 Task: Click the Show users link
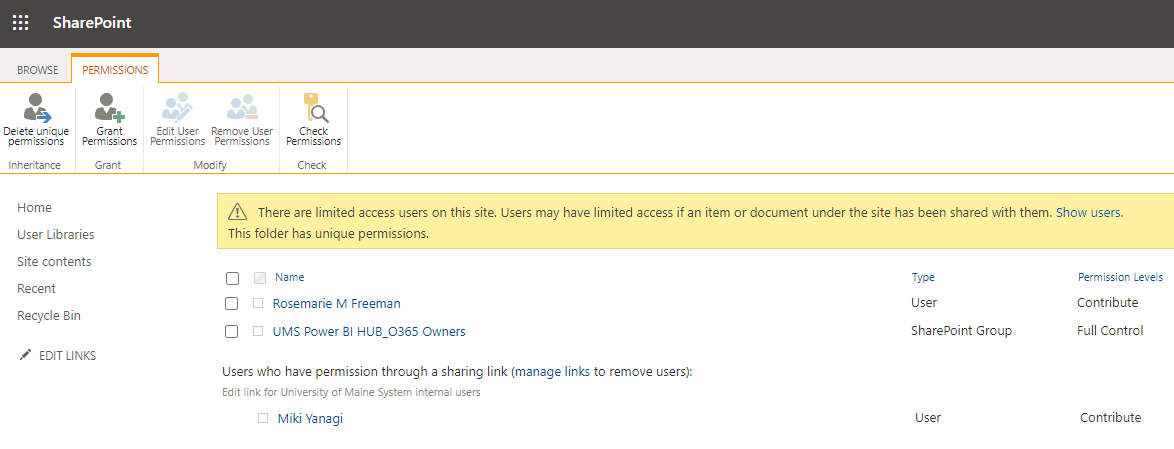click(1088, 213)
